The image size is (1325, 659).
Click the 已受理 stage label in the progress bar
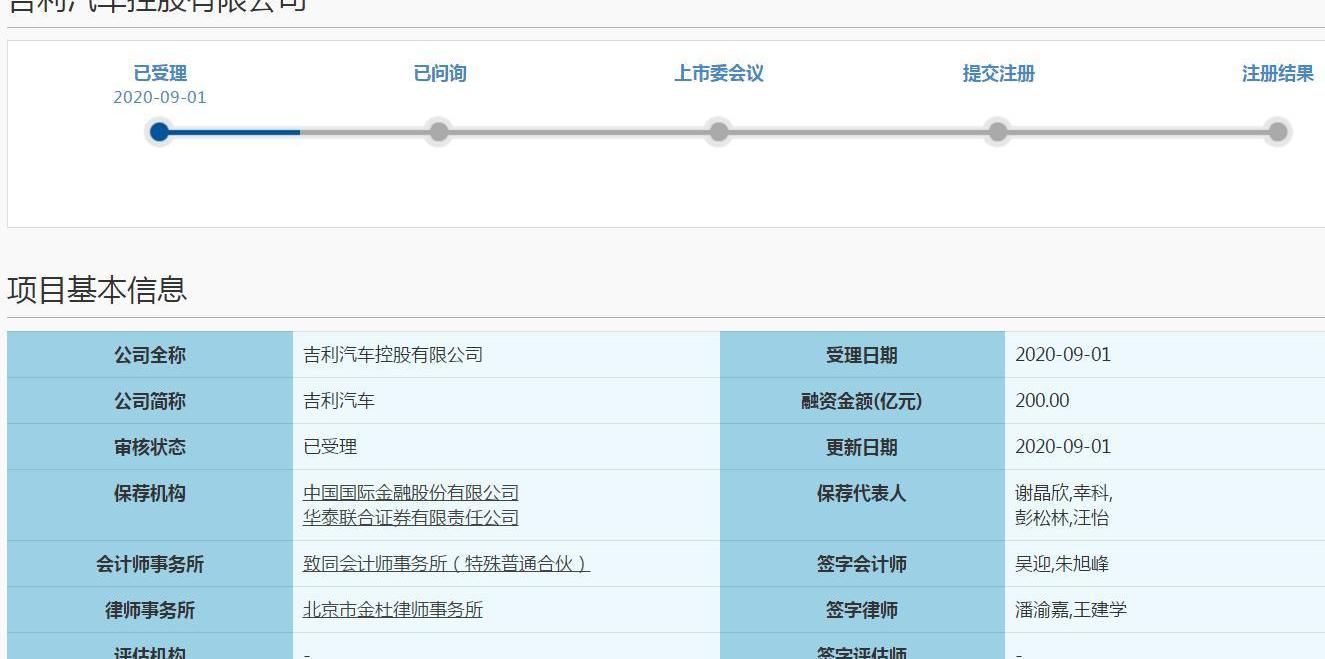[x=160, y=73]
